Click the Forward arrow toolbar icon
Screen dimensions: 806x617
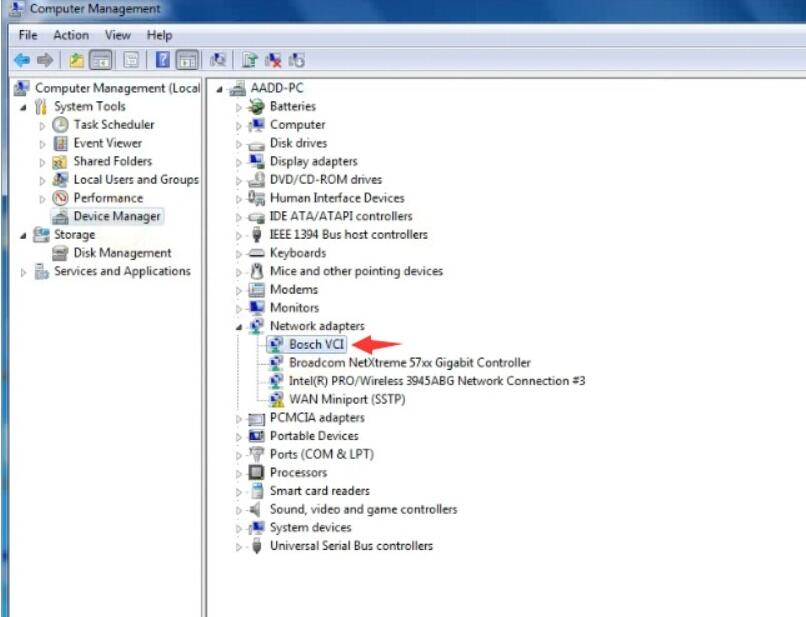(x=45, y=60)
